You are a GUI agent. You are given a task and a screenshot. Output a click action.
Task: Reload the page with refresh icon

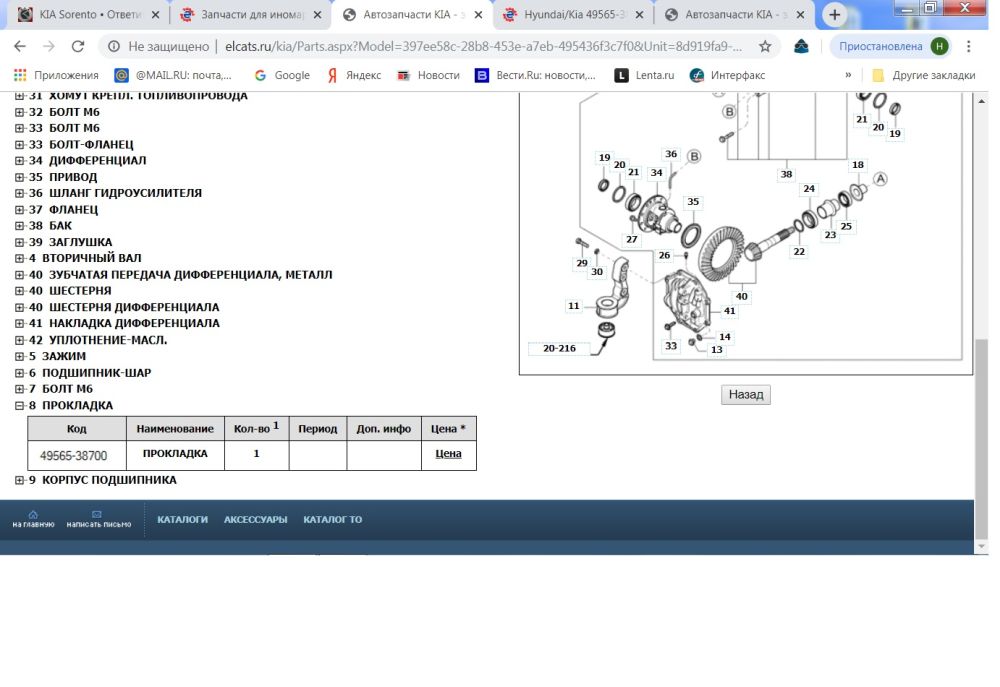78,47
